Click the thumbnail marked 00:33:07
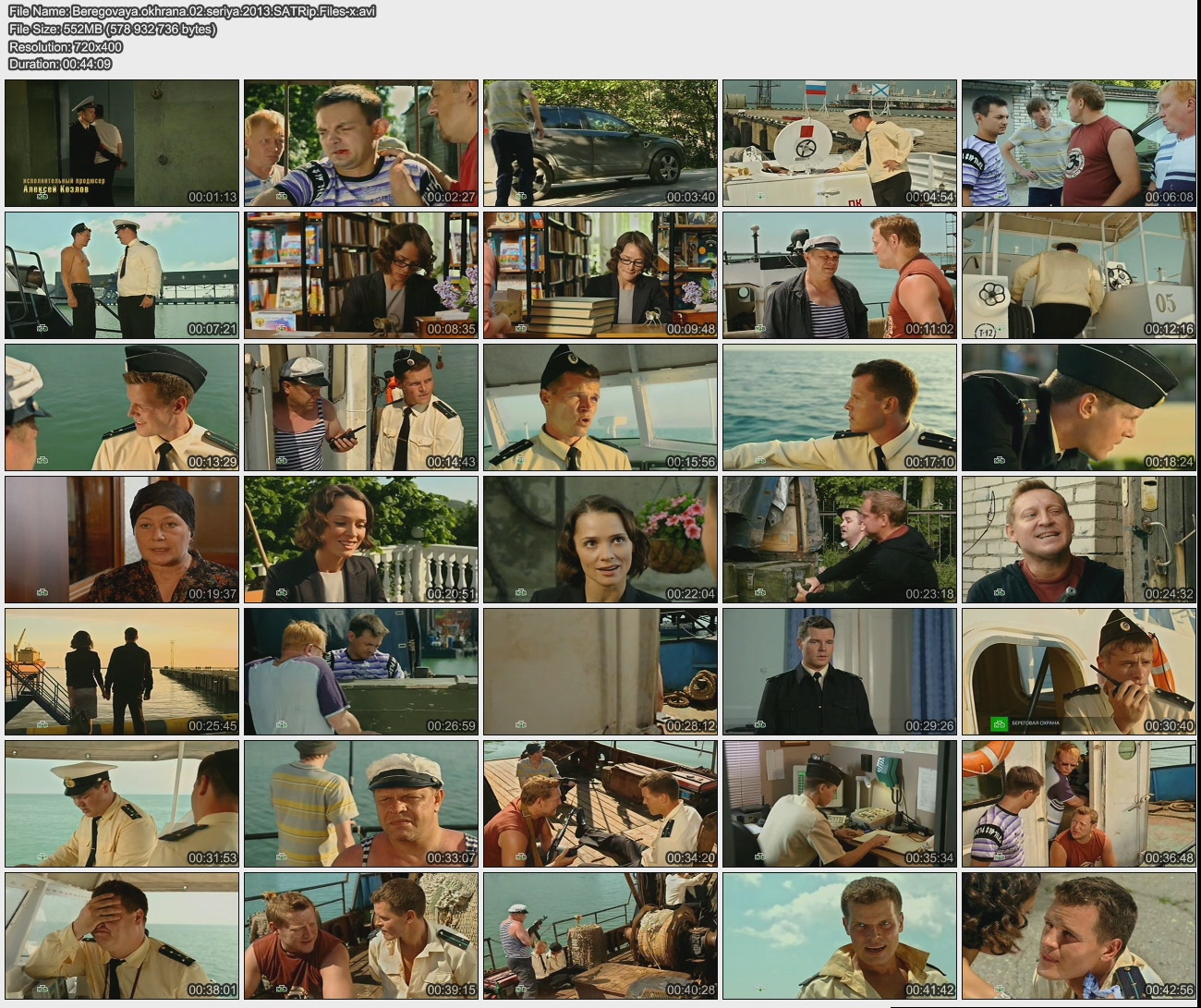Screen dimensions: 1201x1008 [361, 804]
